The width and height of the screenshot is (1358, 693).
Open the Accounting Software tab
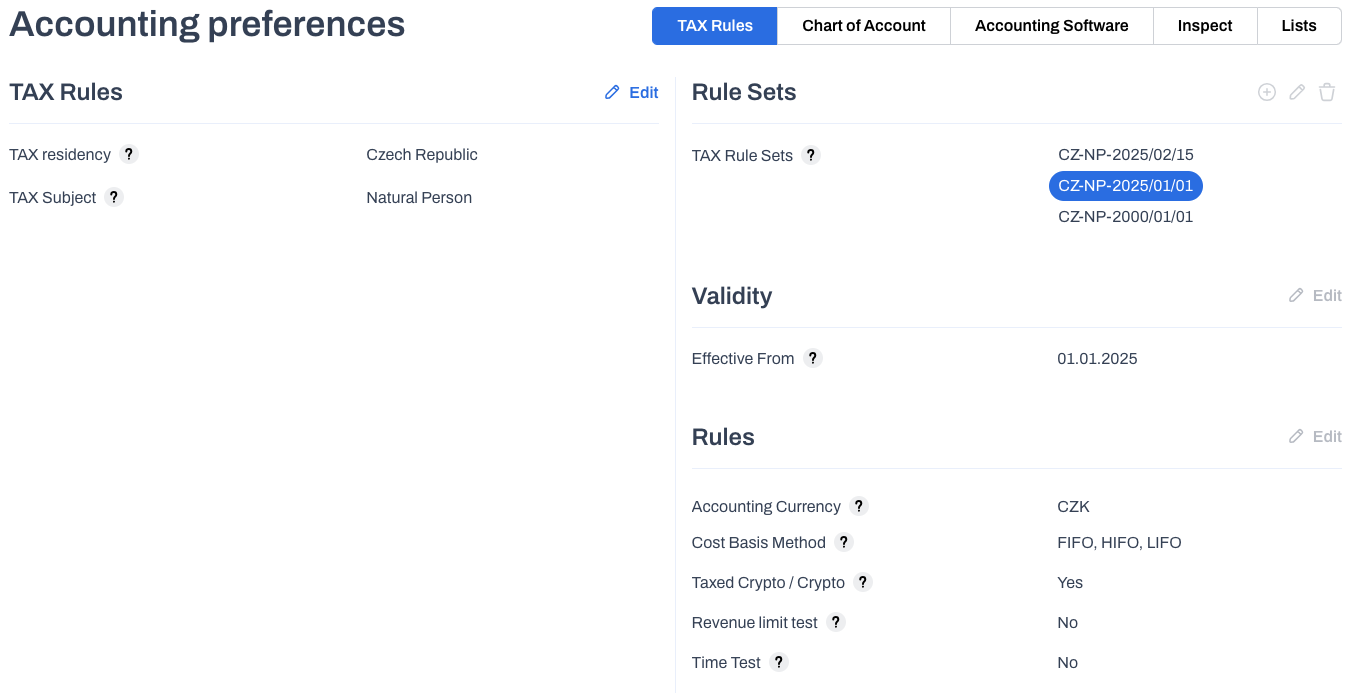1052,26
